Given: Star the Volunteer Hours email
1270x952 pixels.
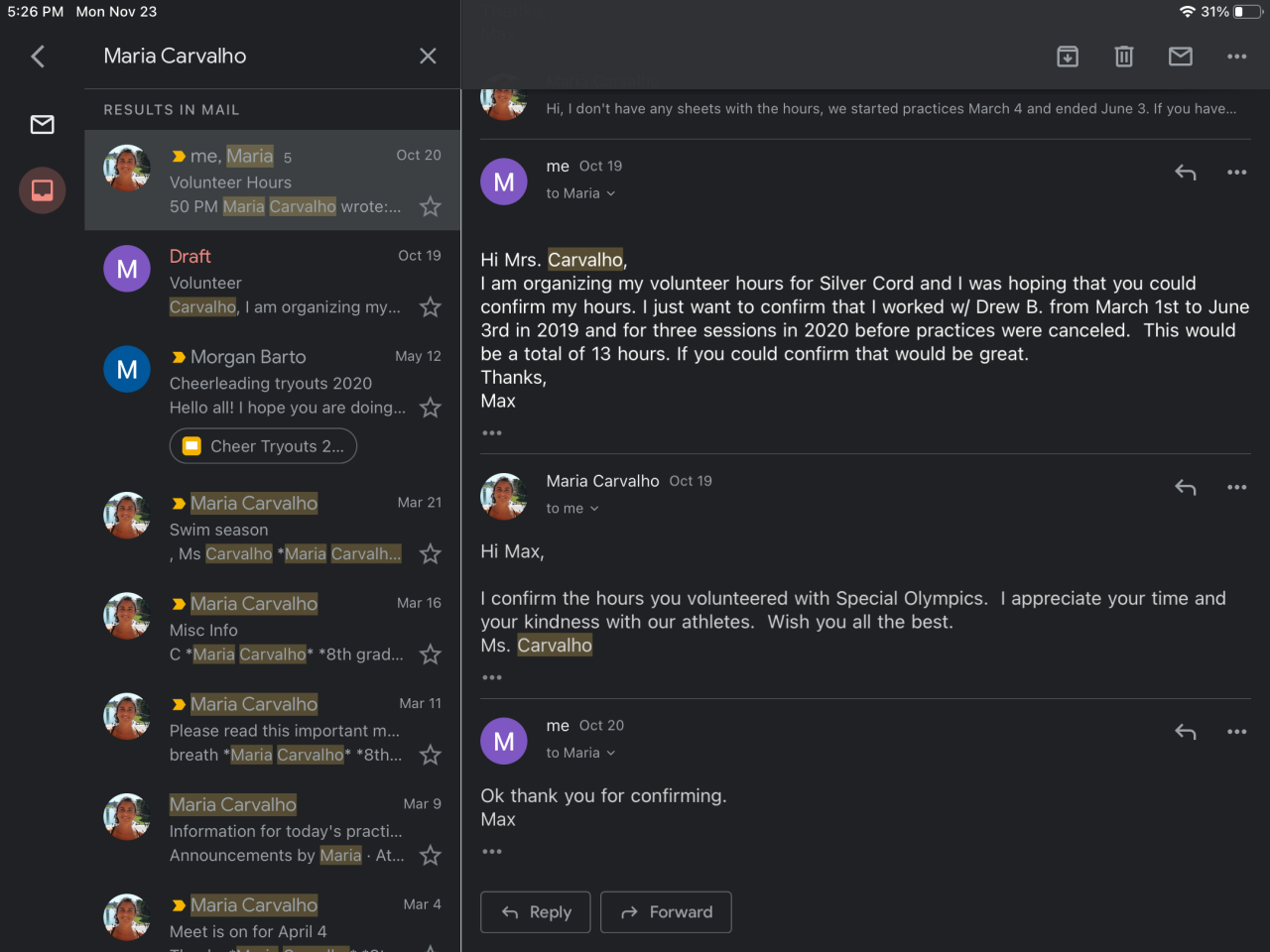Looking at the screenshot, I should point(431,207).
